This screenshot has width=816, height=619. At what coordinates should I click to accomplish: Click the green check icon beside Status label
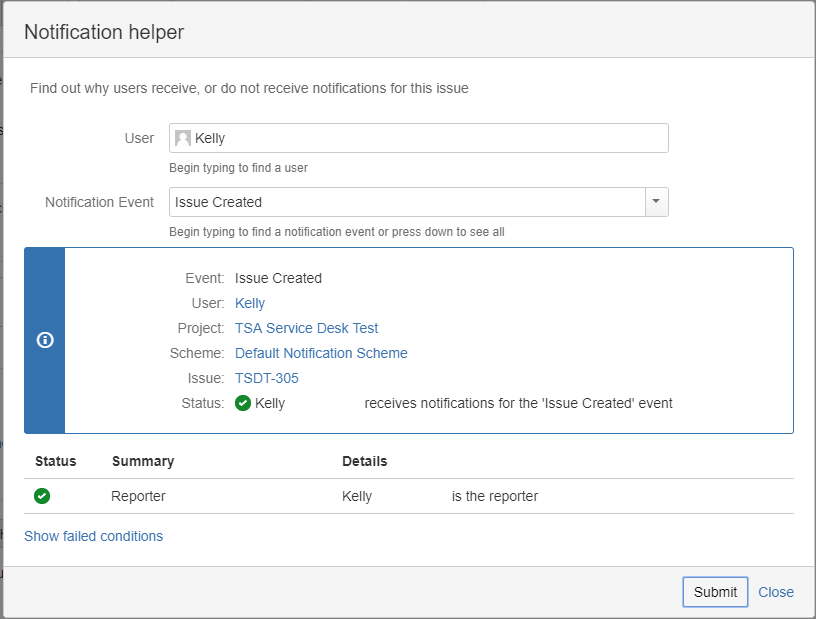pyautogui.click(x=243, y=404)
